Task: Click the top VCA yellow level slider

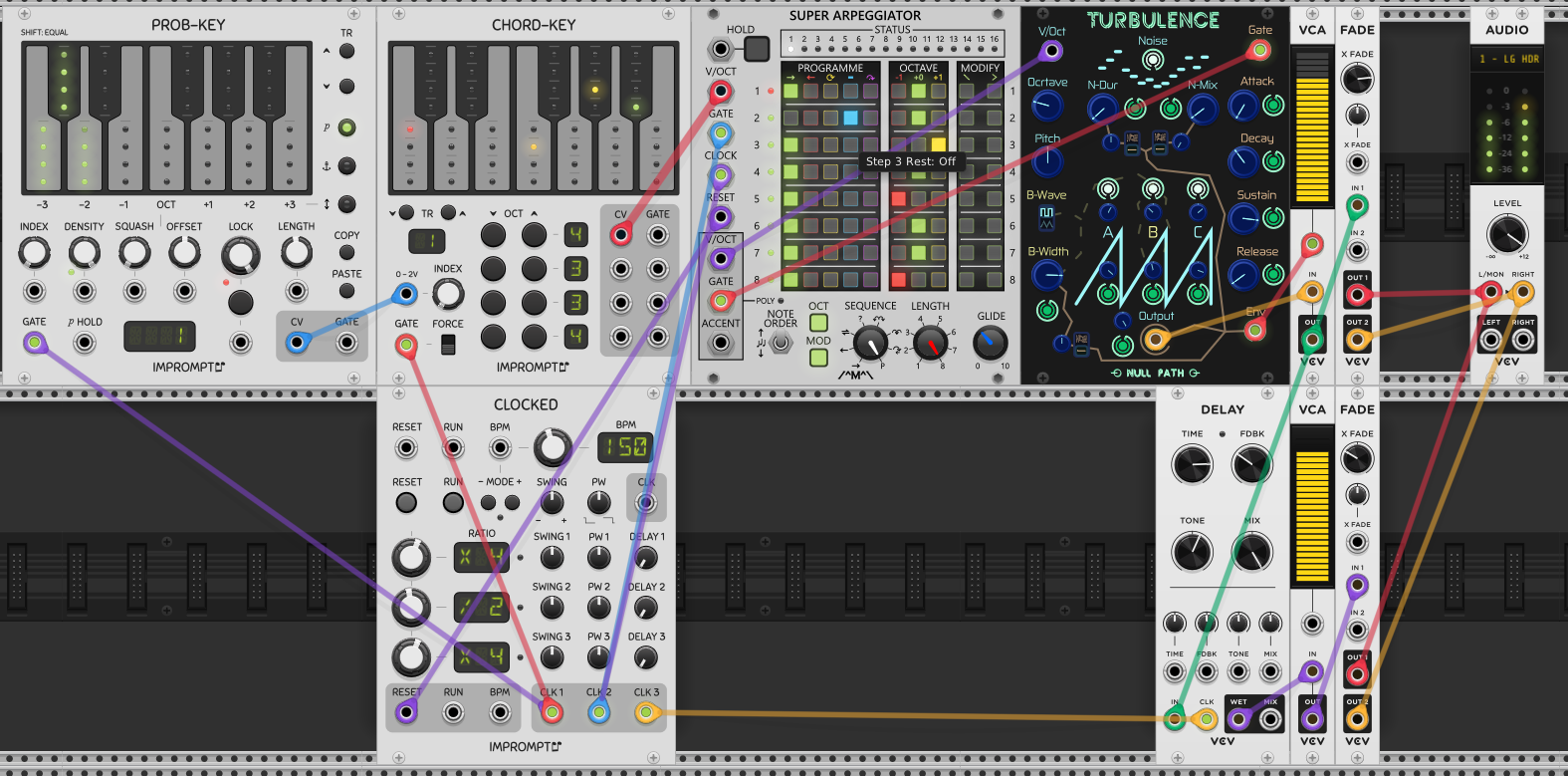Action: point(1312,127)
